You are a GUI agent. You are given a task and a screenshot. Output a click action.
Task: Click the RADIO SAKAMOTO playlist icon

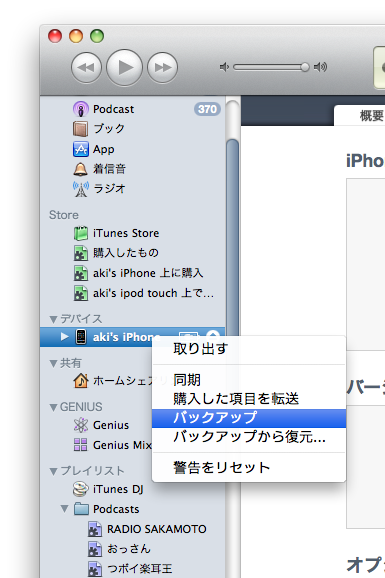94,529
